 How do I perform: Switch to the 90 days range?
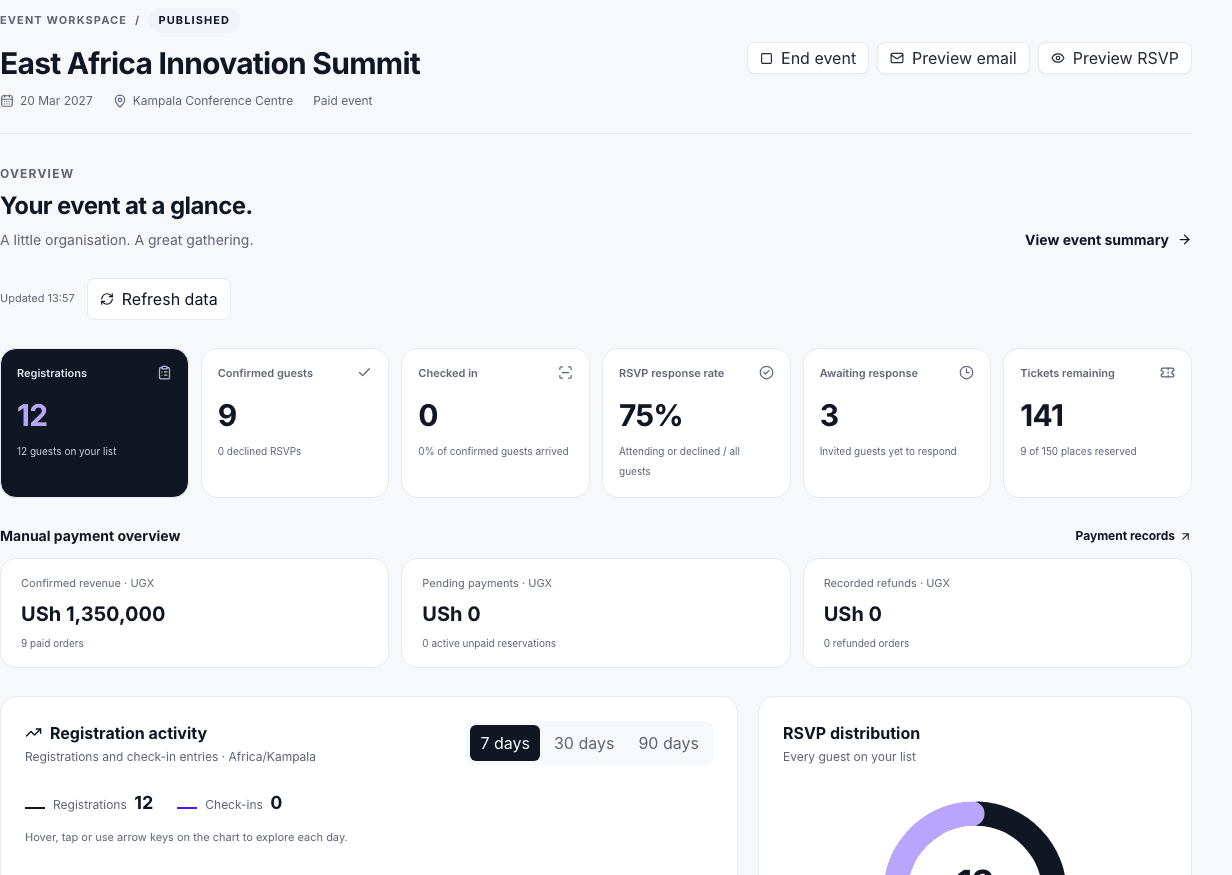[668, 743]
